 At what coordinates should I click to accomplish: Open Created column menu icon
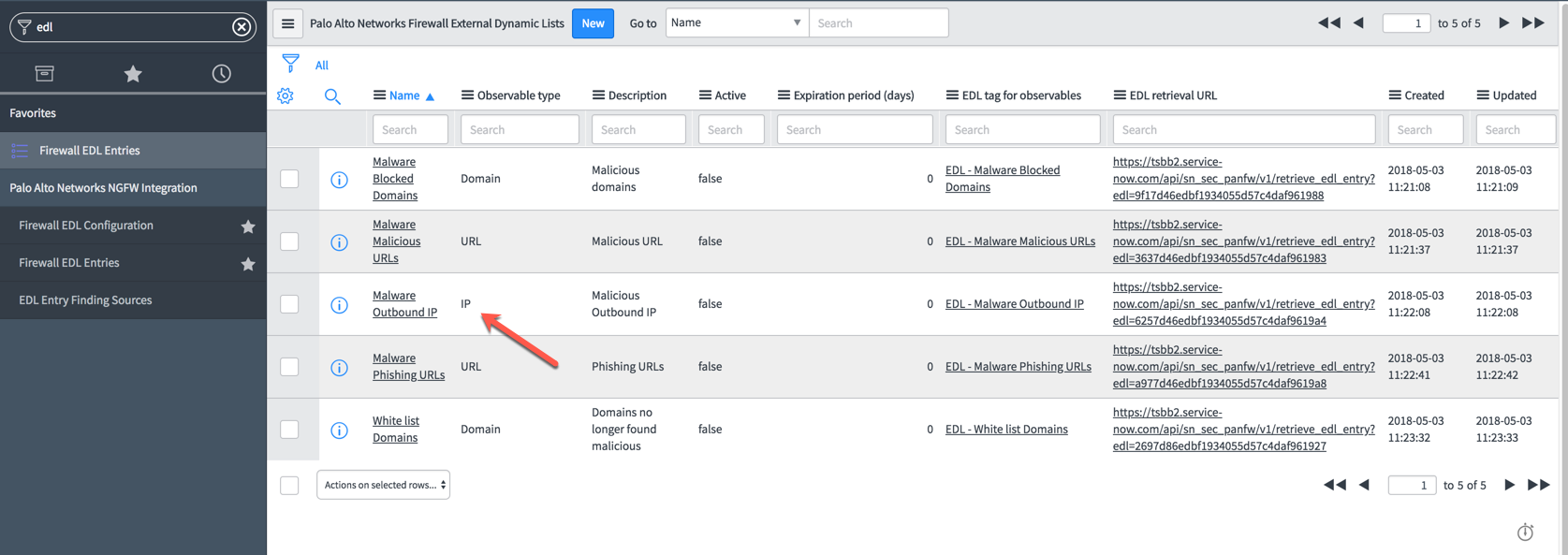click(x=1395, y=95)
